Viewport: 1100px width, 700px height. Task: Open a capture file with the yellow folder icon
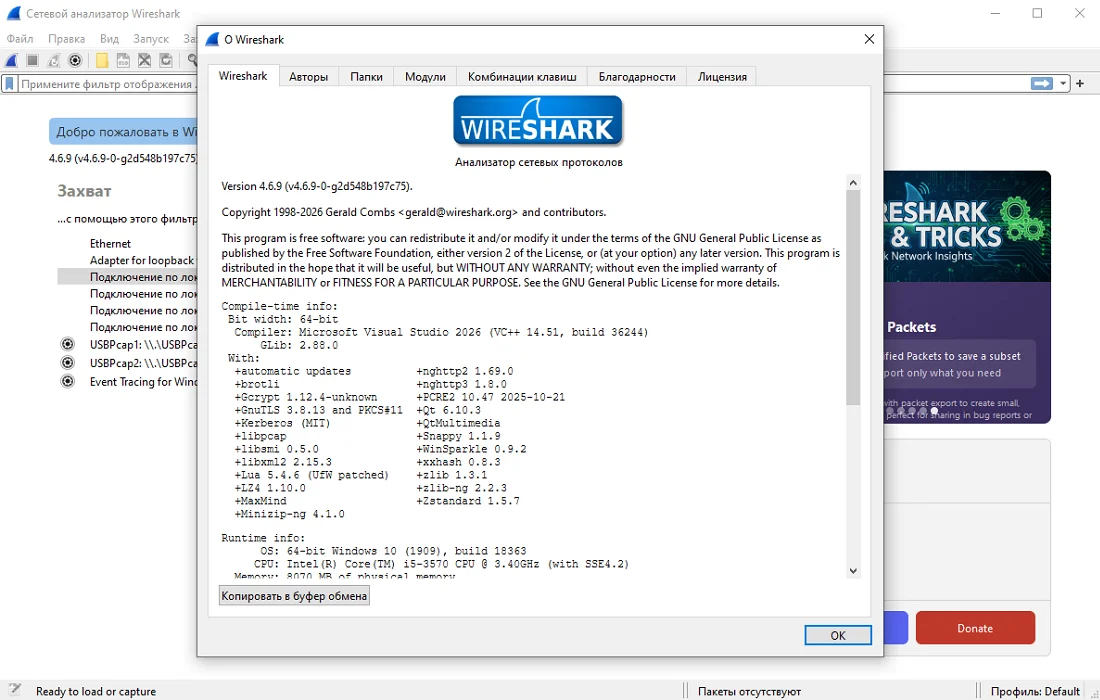click(x=102, y=60)
